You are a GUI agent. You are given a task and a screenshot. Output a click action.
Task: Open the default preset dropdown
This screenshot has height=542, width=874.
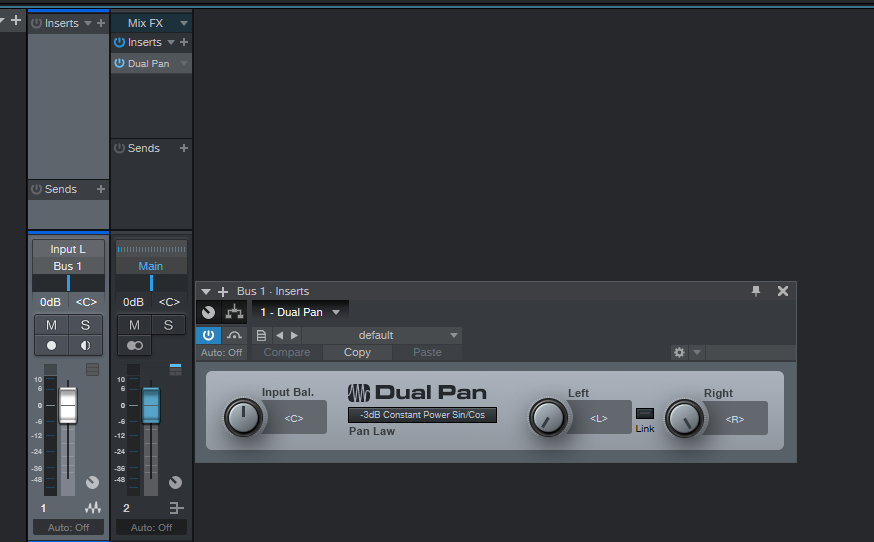click(x=382, y=335)
